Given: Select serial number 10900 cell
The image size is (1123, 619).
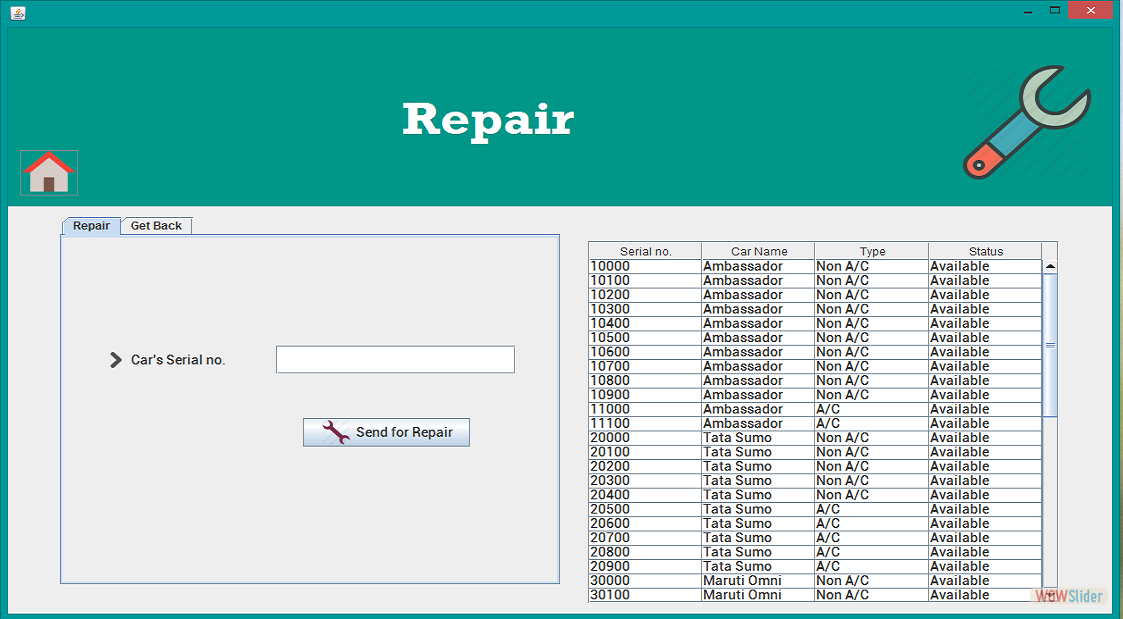Looking at the screenshot, I should click(x=645, y=395).
